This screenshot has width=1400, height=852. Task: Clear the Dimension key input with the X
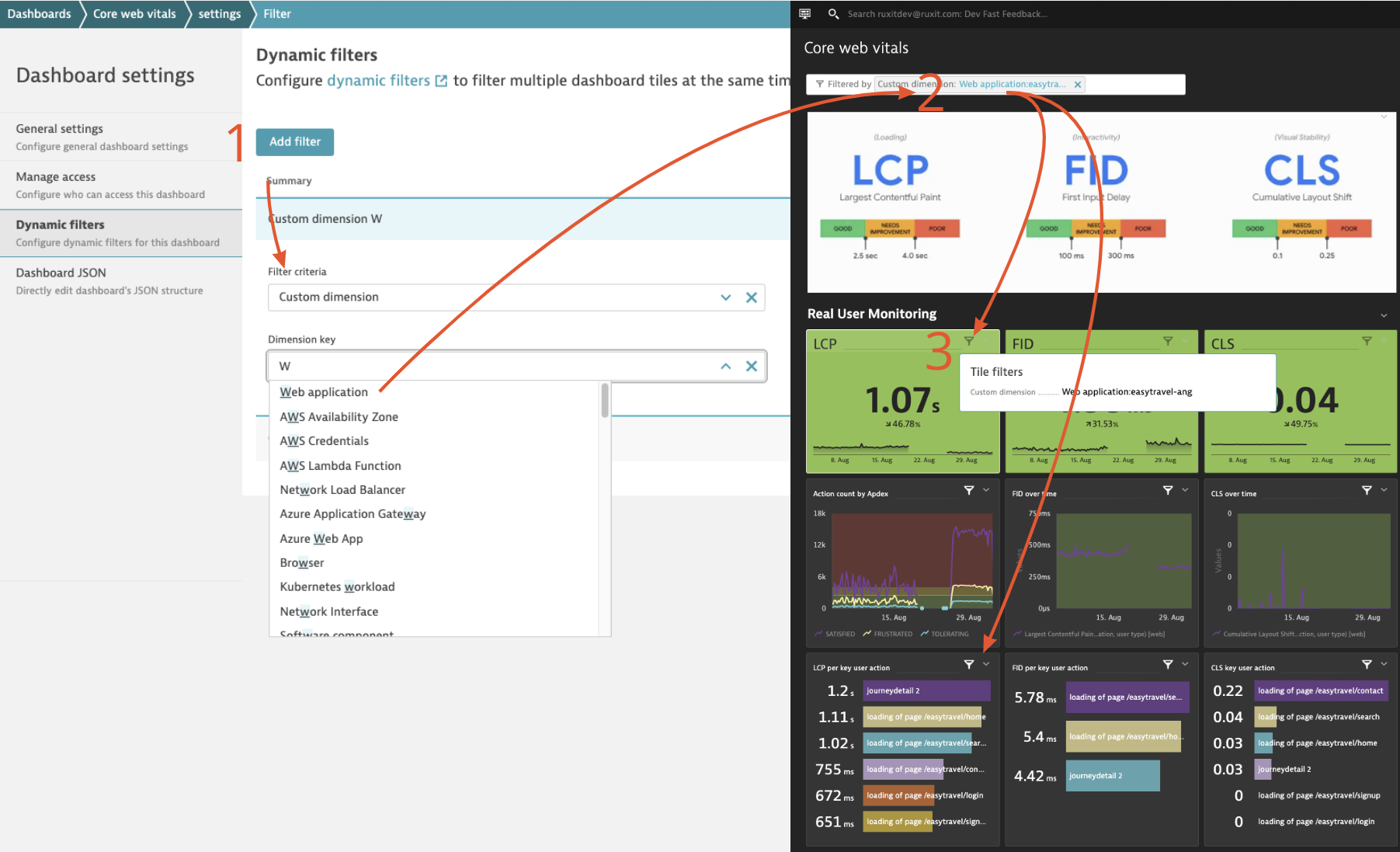[x=751, y=365]
